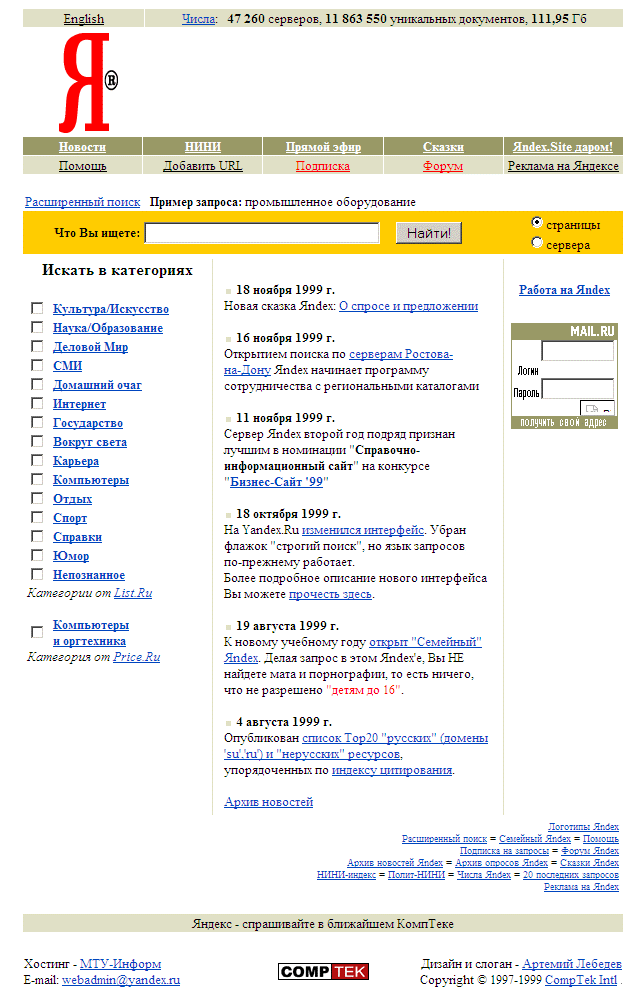Viewport: 642px width, 1004px height.
Task: Open the открыт "Семейный" Яndex link
Action: 425,642
